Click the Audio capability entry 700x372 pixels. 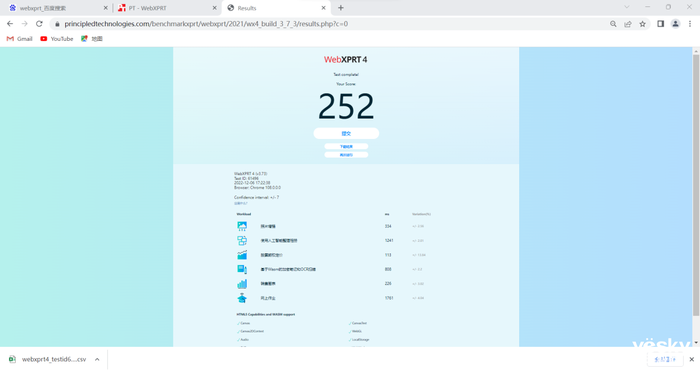(243, 340)
